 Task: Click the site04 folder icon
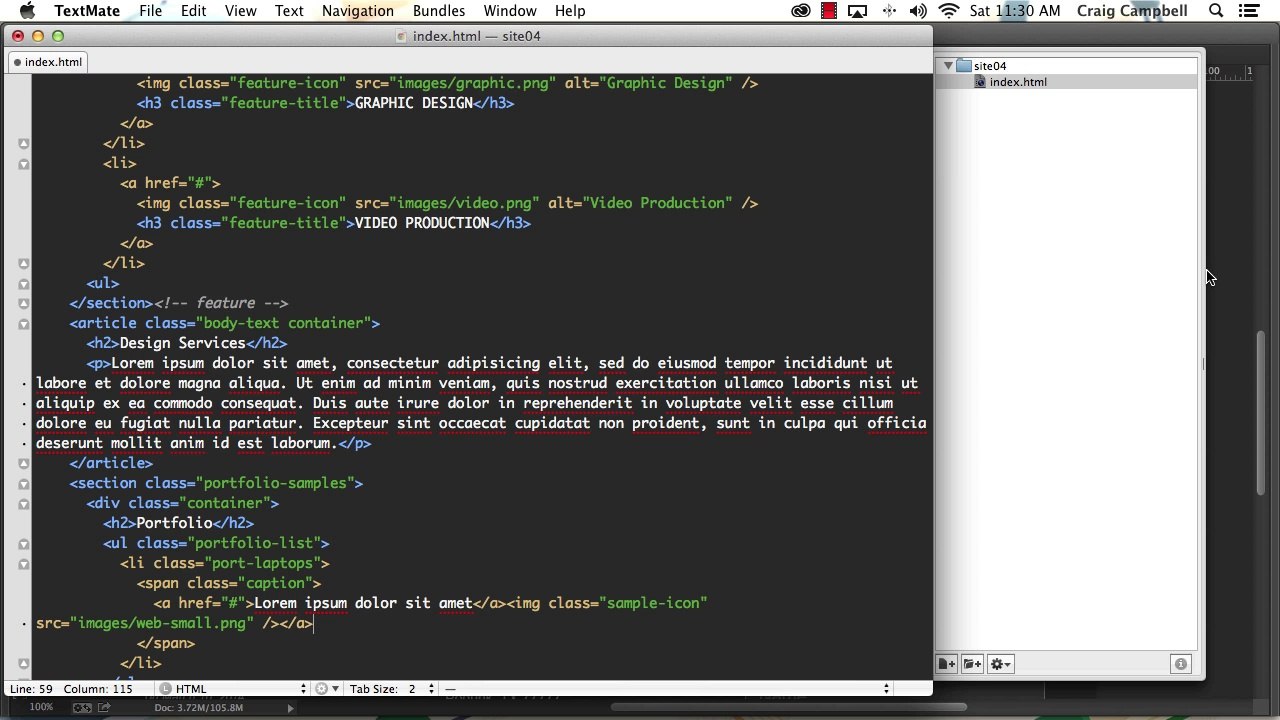pyautogui.click(x=964, y=66)
